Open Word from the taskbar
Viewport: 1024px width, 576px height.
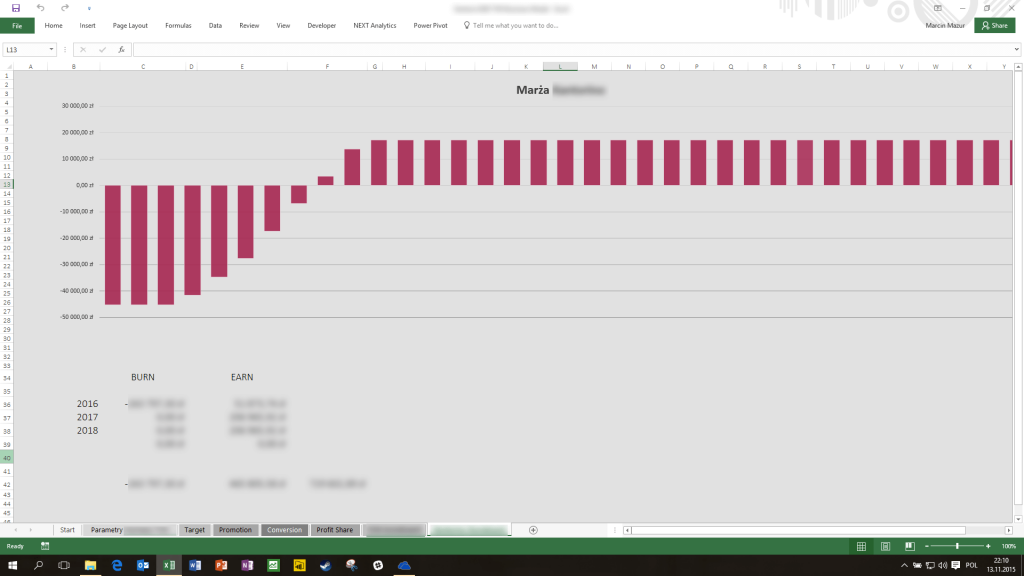click(194, 566)
